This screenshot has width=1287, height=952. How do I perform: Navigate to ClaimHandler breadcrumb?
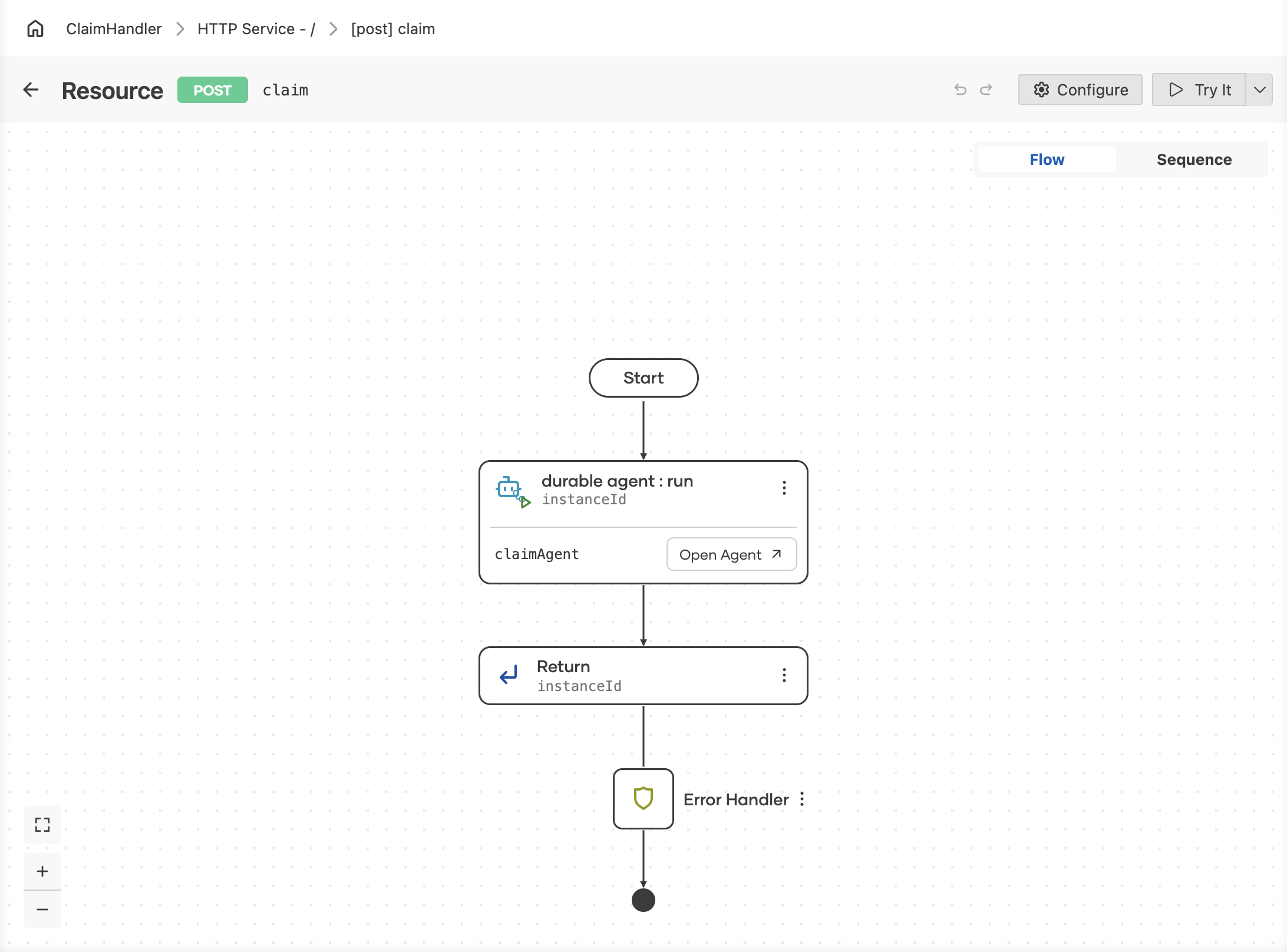114,29
